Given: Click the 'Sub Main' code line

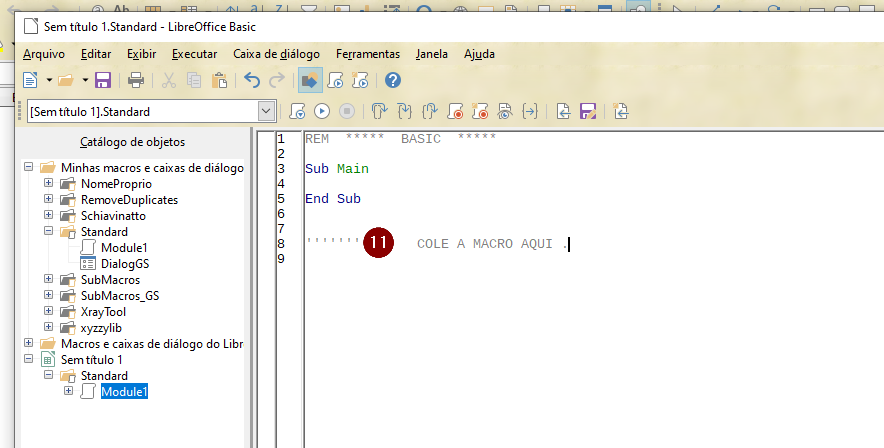Looking at the screenshot, I should coord(337,169).
